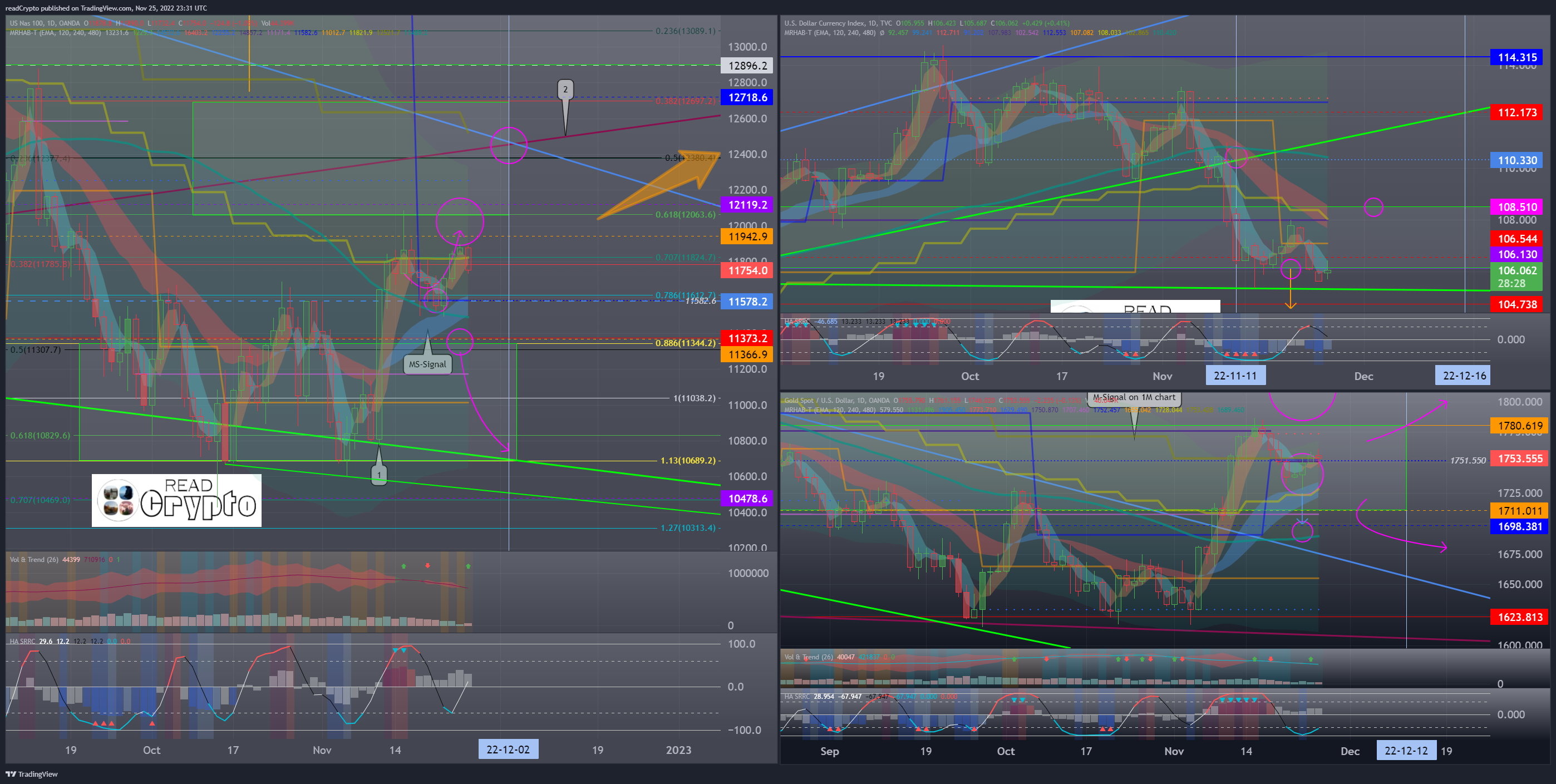Click the red 112.173 price label
This screenshot has height=784, width=1556.
[x=1516, y=112]
